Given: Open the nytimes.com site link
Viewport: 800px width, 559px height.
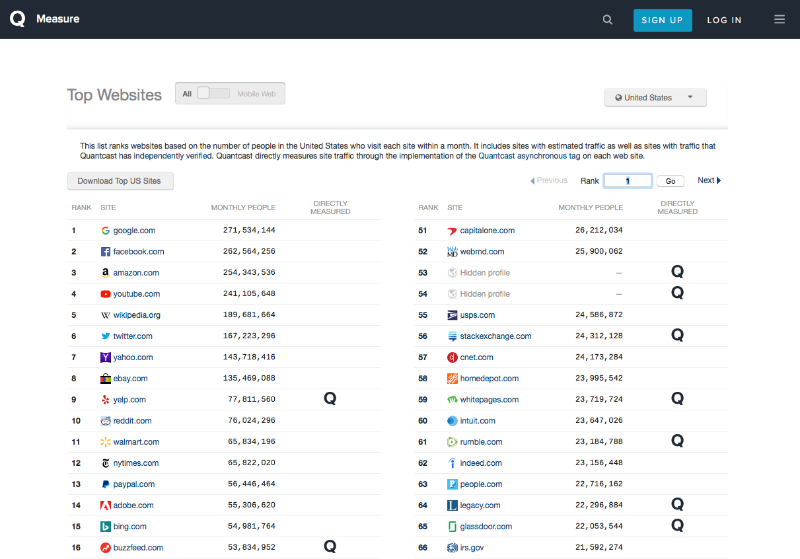Looking at the screenshot, I should [136, 463].
